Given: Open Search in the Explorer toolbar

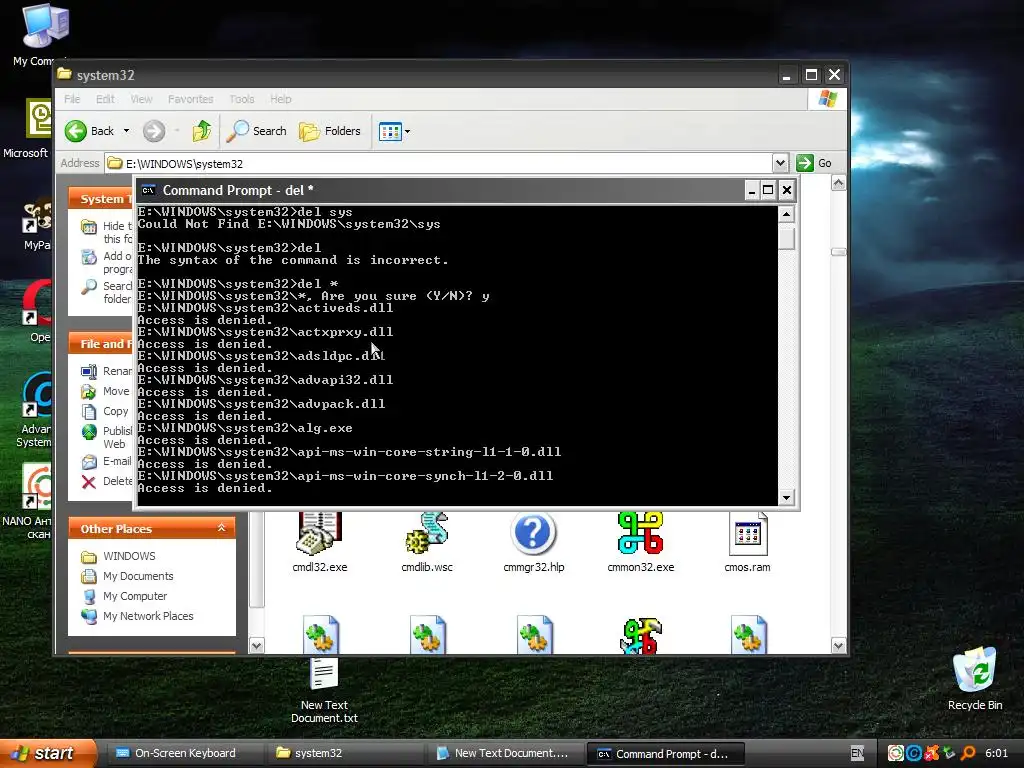Looking at the screenshot, I should point(257,131).
